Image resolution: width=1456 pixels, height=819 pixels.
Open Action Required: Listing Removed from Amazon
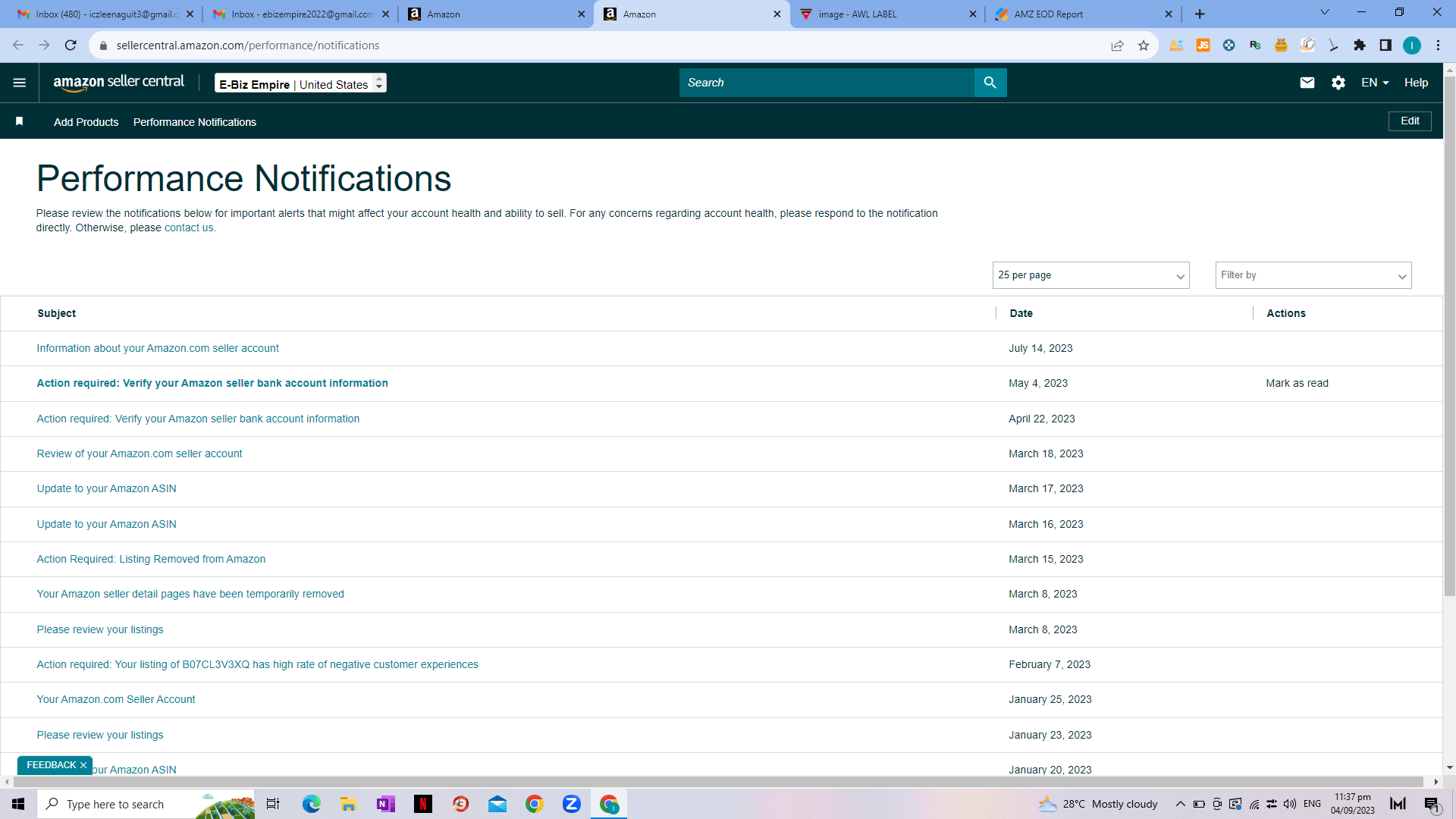point(151,560)
